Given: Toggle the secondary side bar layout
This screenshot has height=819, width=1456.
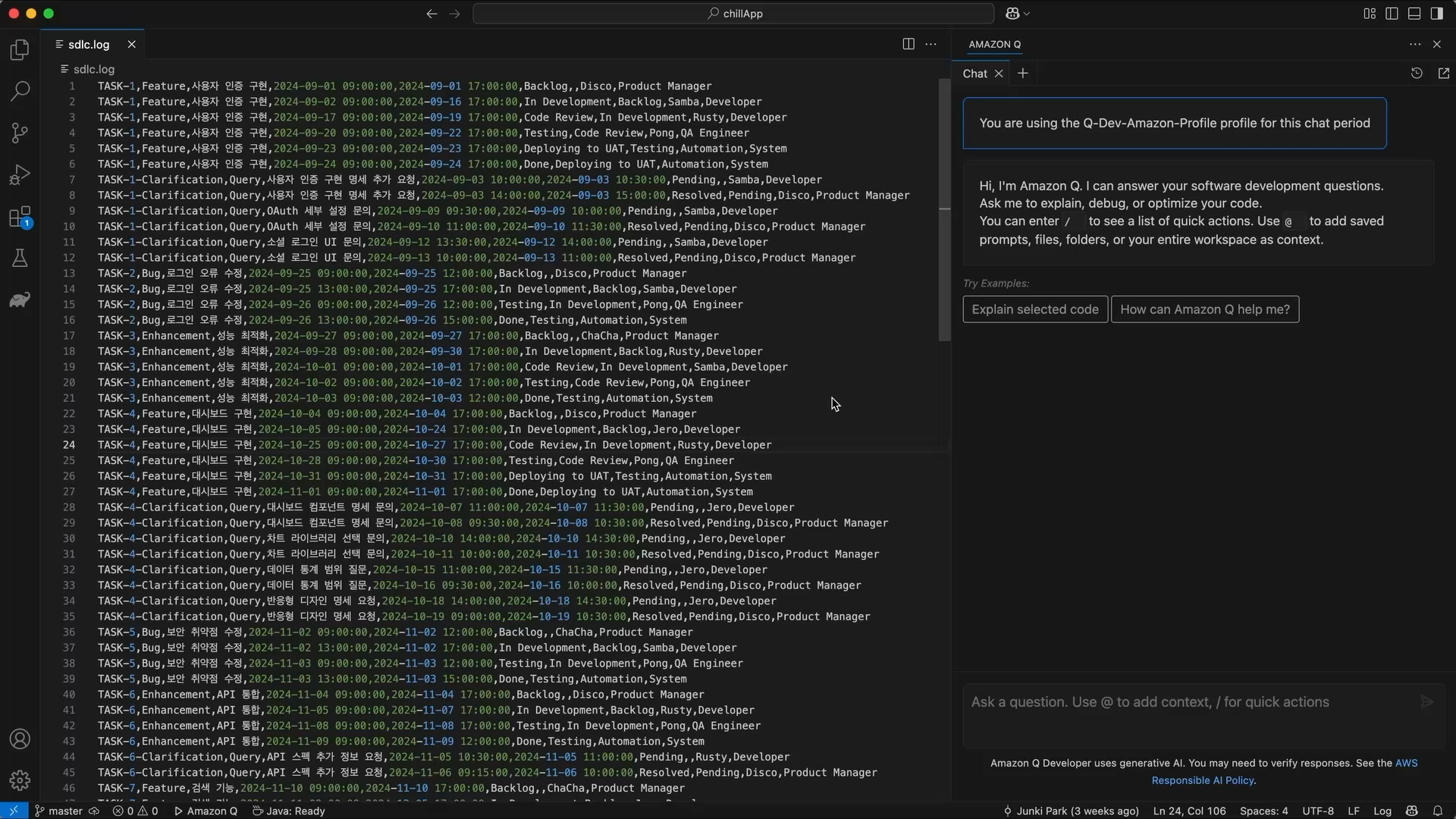Looking at the screenshot, I should (x=1436, y=14).
